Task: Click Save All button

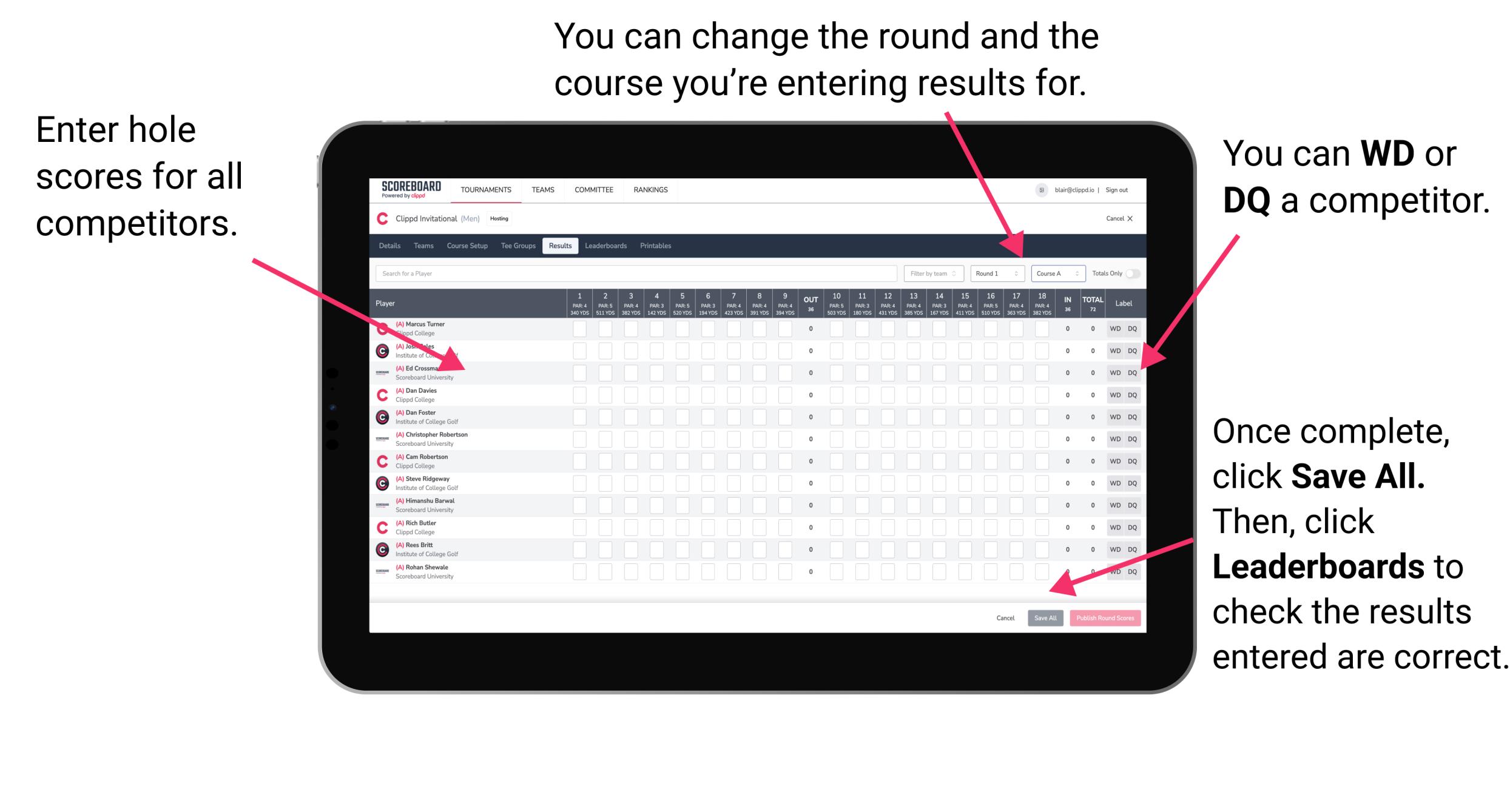Action: [x=1045, y=617]
